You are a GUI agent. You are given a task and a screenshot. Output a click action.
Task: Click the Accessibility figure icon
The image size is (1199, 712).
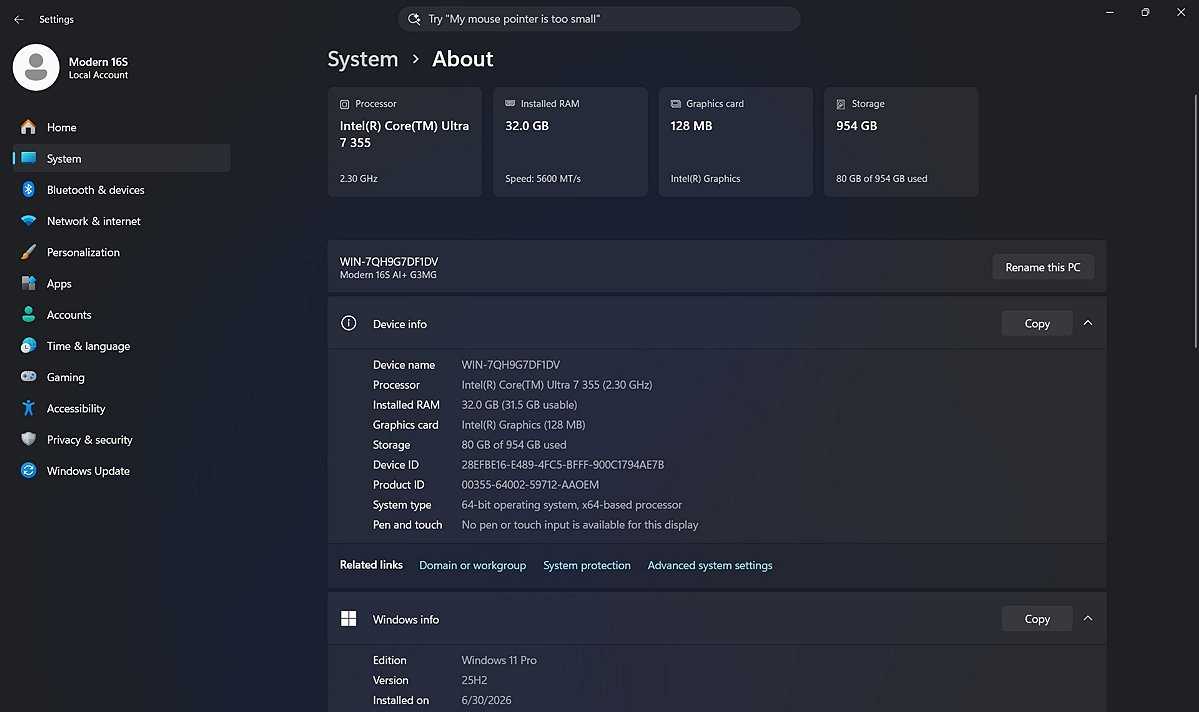tap(28, 408)
